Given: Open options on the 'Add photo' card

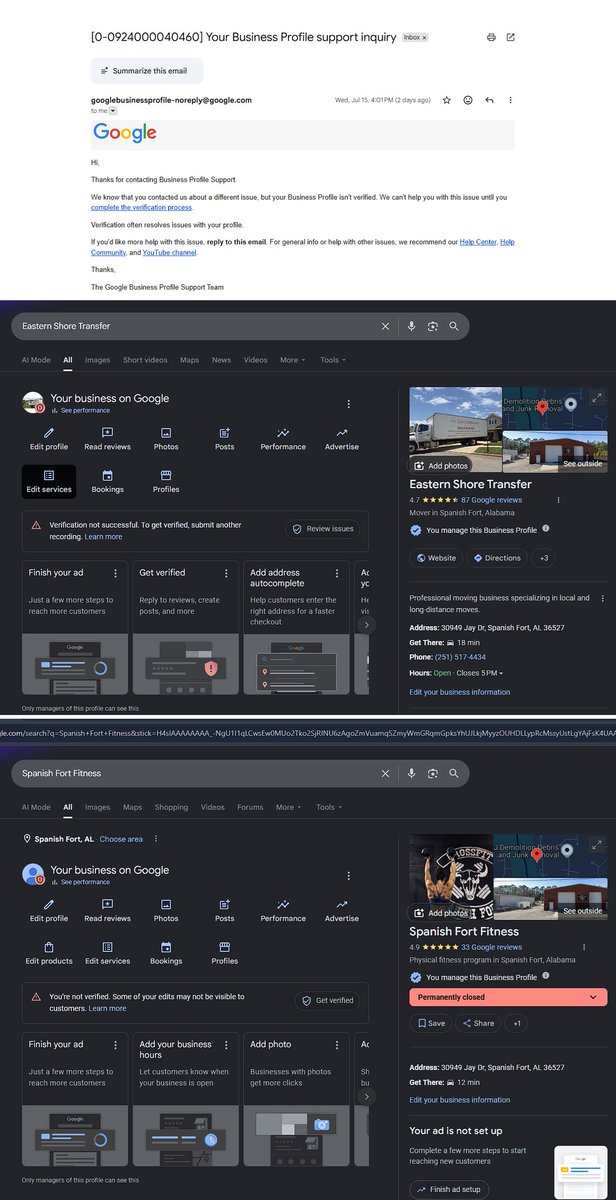Looking at the screenshot, I should 335,1044.
